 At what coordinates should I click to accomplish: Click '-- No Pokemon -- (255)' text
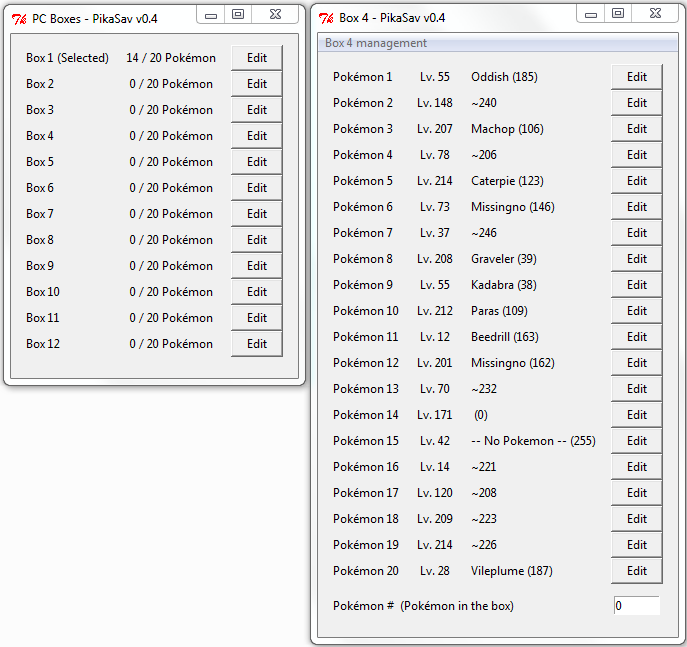[x=533, y=441]
